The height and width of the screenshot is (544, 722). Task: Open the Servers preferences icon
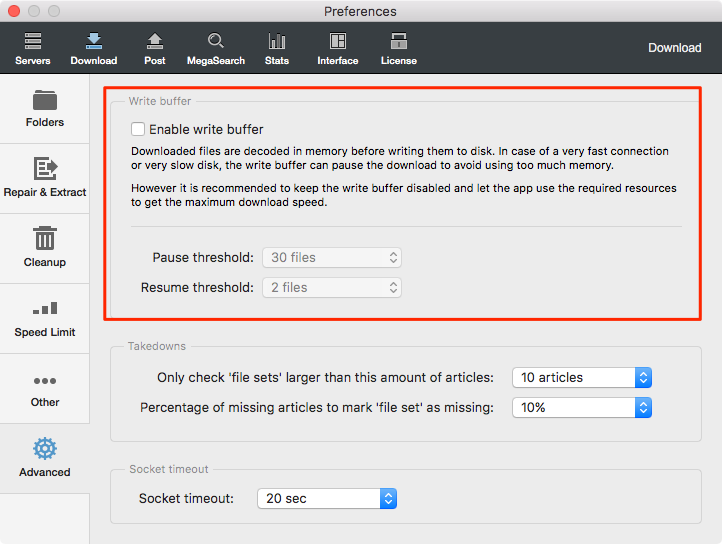(33, 41)
